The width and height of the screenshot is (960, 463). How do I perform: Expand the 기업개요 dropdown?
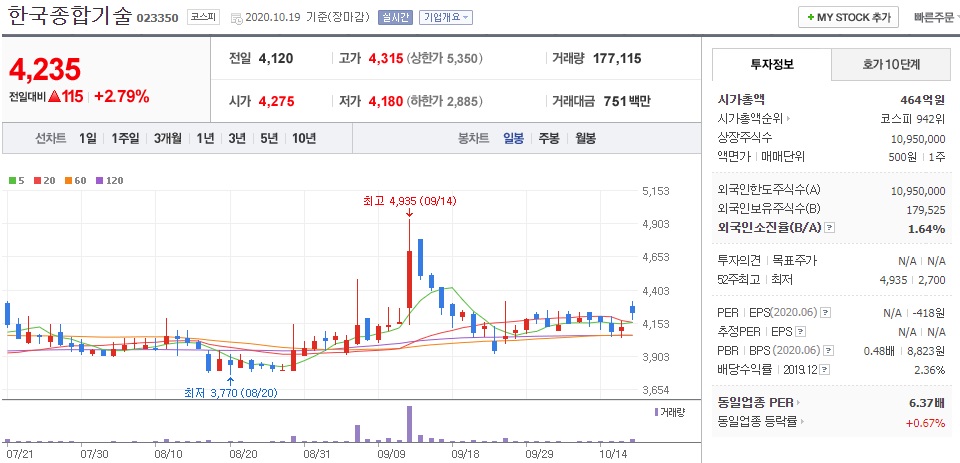pos(446,17)
